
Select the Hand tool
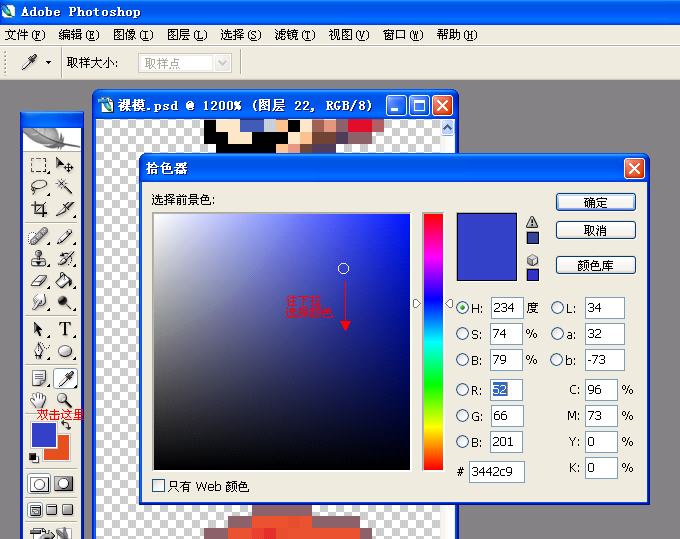click(x=39, y=400)
